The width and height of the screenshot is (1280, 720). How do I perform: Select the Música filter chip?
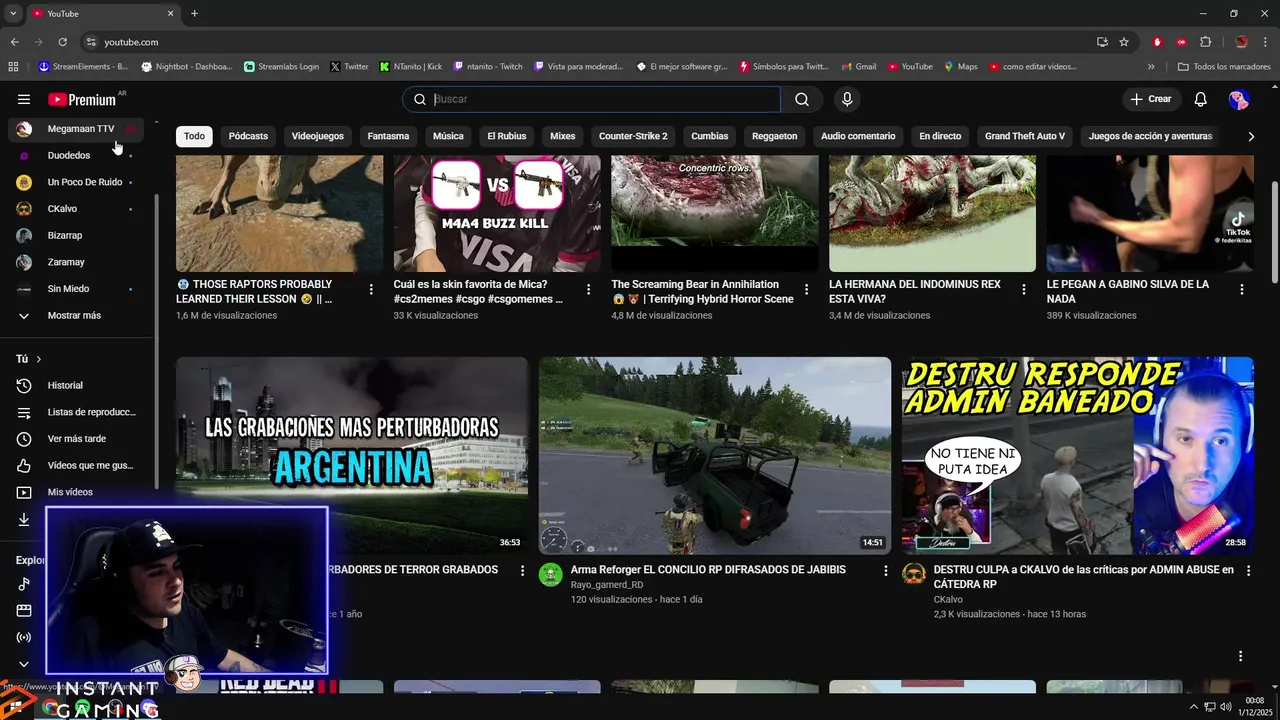tap(448, 136)
